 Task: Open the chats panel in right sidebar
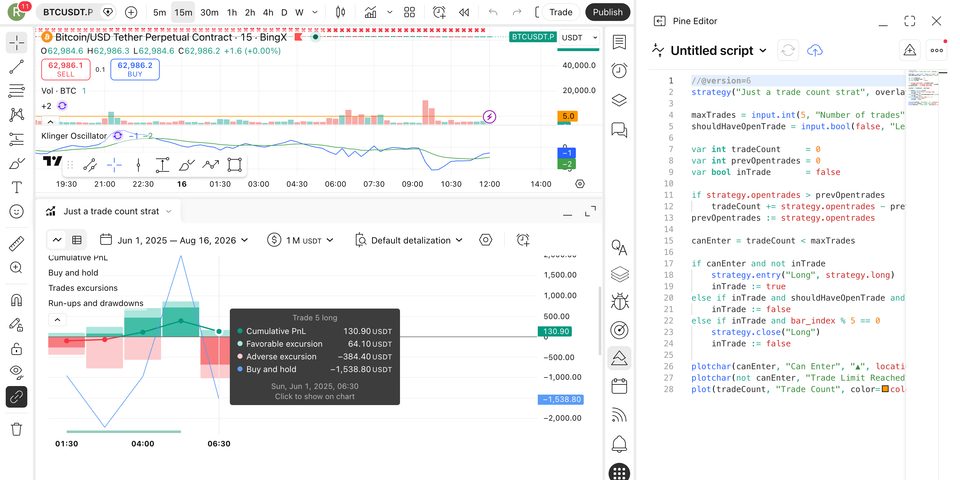[619, 129]
